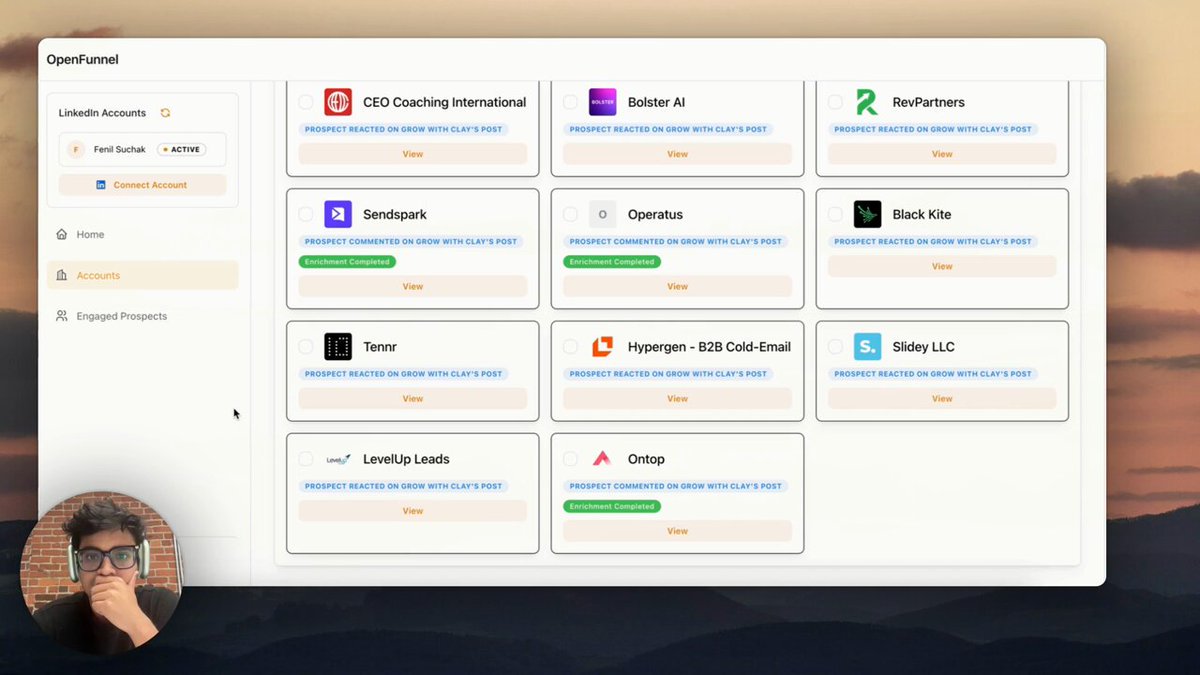The height and width of the screenshot is (675, 1200).
Task: View the CEO Coaching International account
Action: click(413, 154)
